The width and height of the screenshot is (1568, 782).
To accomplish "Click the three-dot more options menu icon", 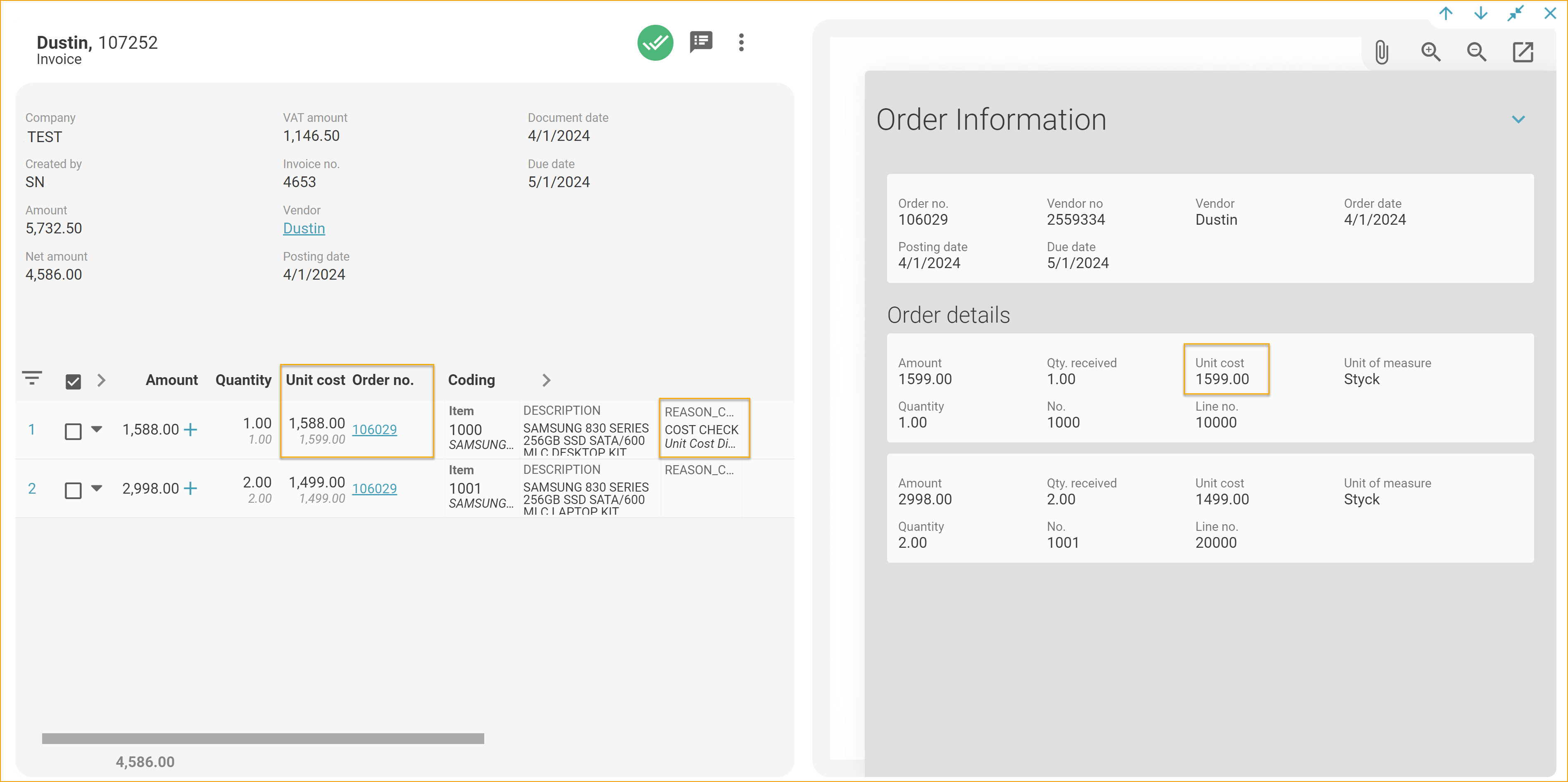I will click(741, 42).
